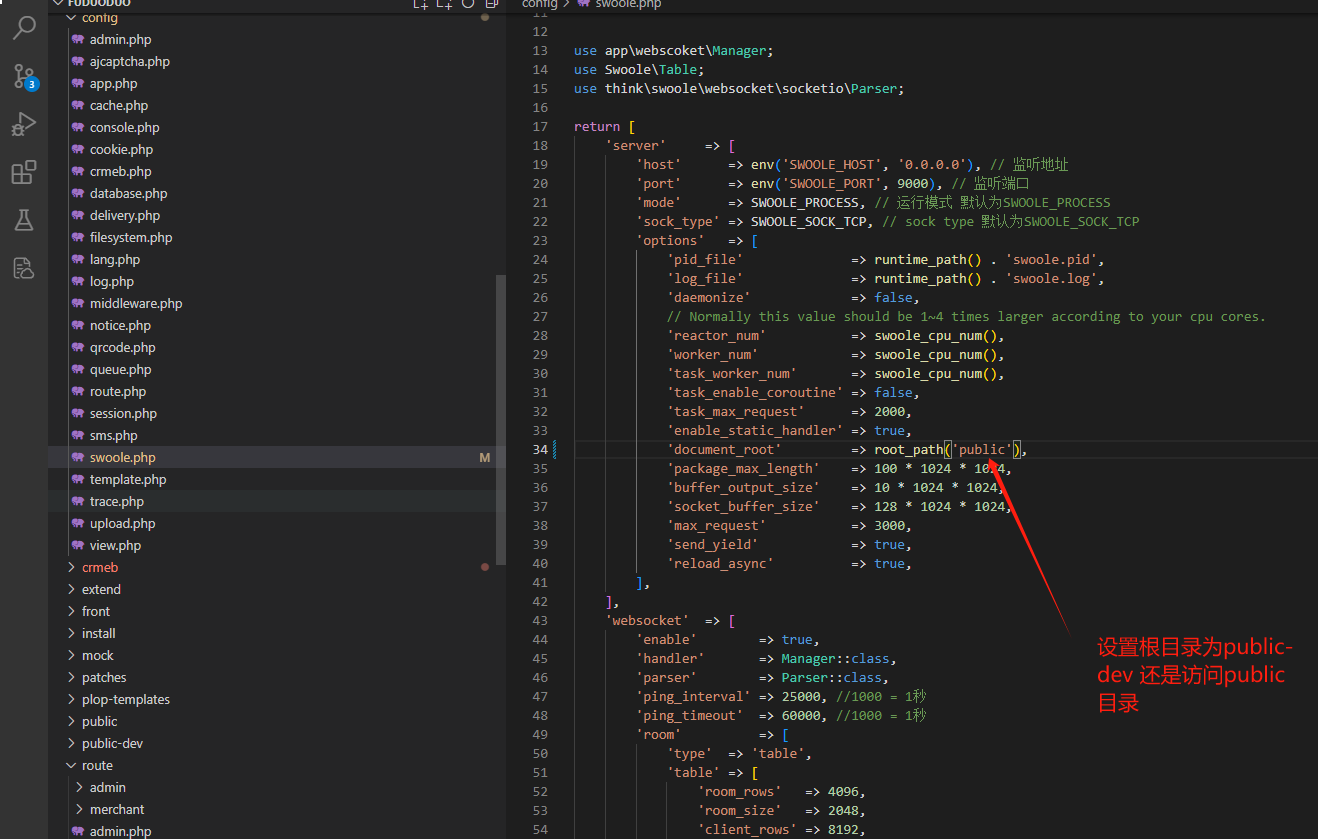Viewport: 1318px width, 839px height.
Task: Click 'websocket' section key on line 43
Action: pyautogui.click(x=647, y=620)
